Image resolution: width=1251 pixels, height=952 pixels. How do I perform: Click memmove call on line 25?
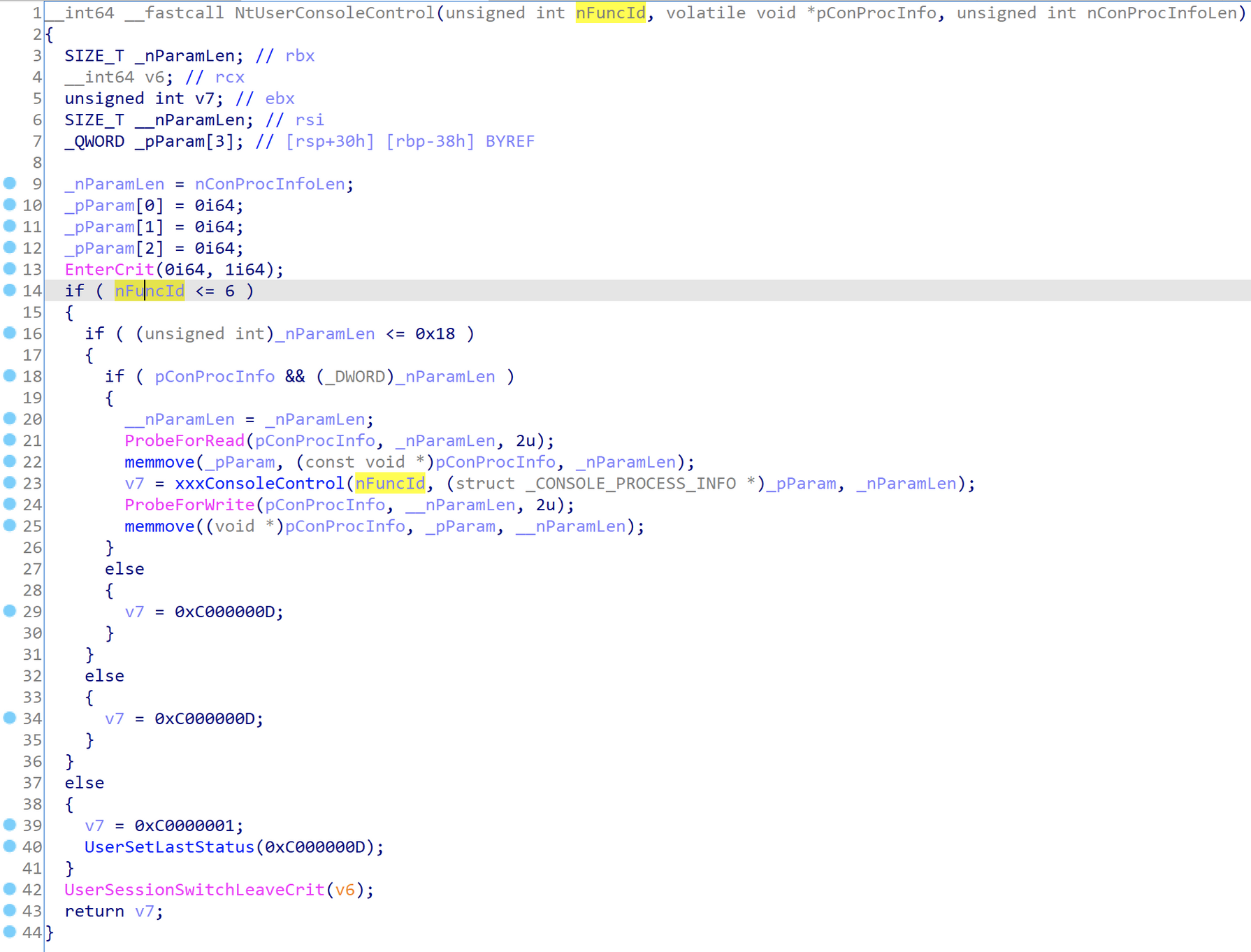click(x=159, y=526)
